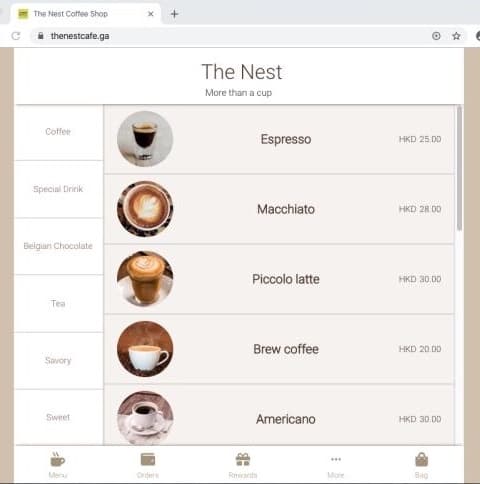Choose the Tea category
Image resolution: width=480 pixels, height=484 pixels.
point(59,304)
